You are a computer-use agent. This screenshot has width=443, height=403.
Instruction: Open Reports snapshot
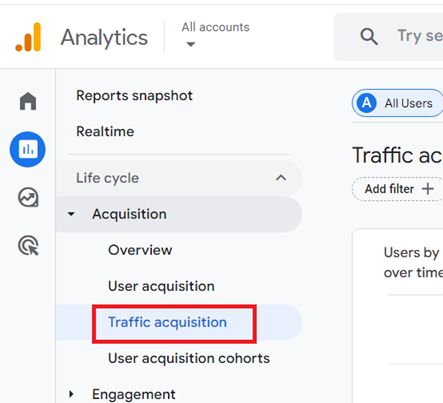coord(134,96)
